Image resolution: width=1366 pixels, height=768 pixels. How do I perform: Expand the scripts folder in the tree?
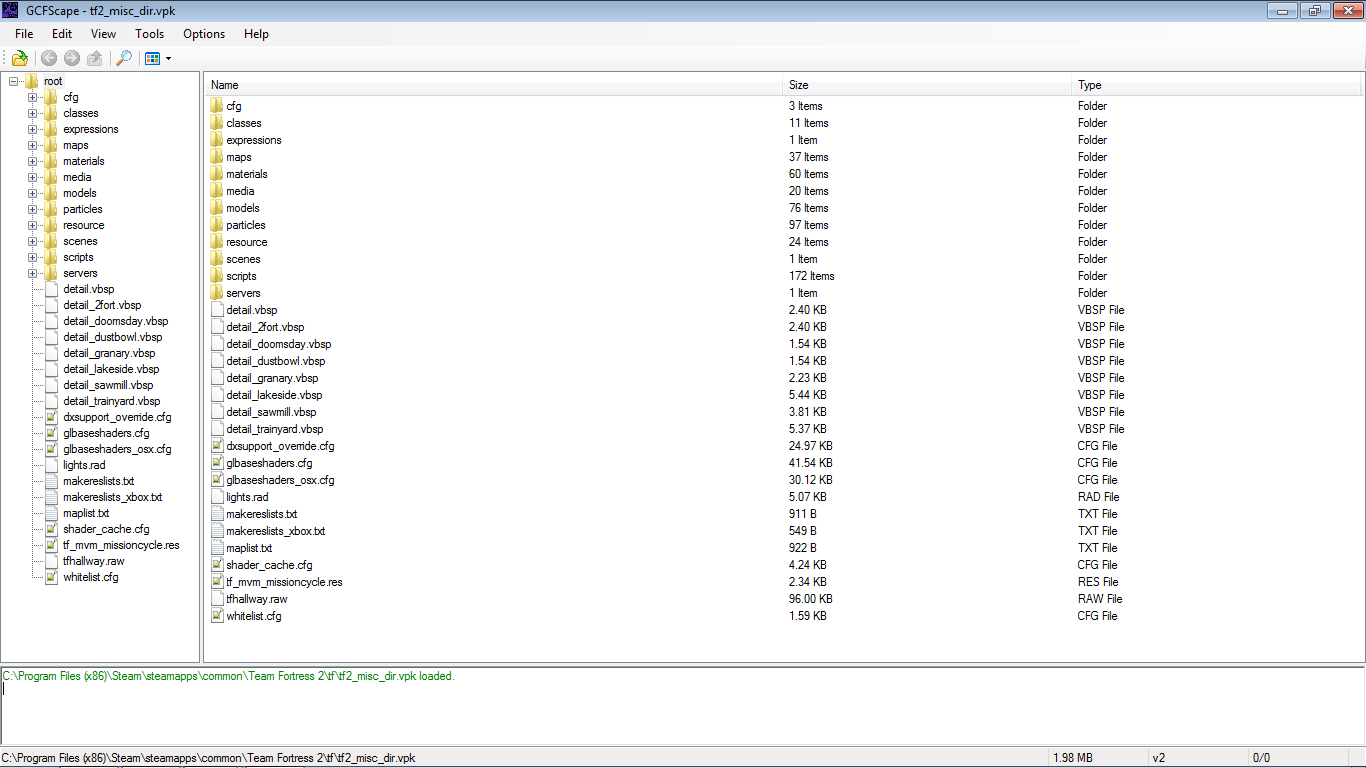(x=33, y=257)
